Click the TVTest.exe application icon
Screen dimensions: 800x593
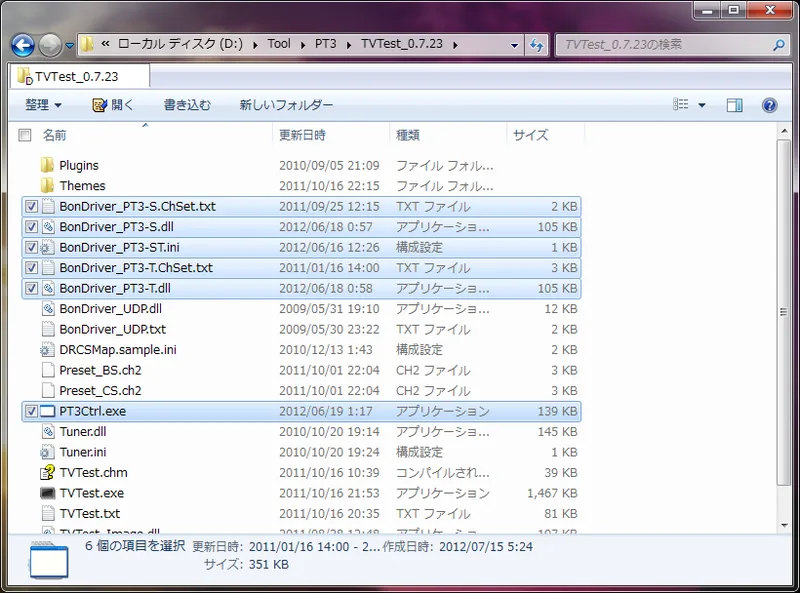tap(47, 493)
